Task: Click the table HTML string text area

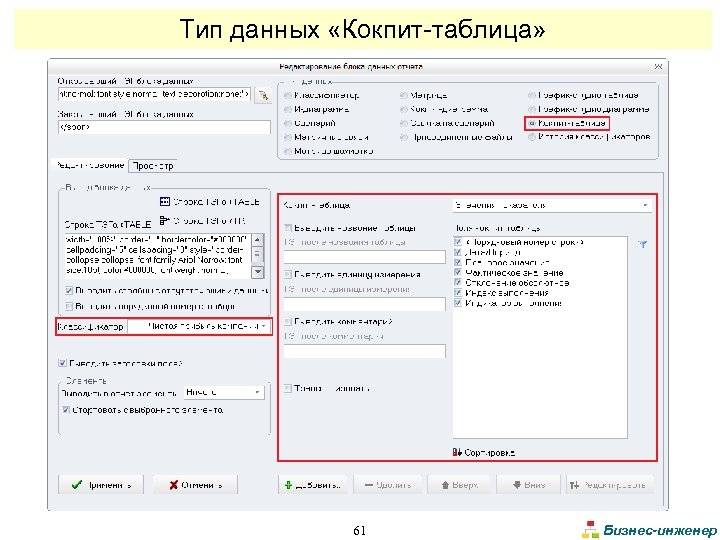Action: pyautogui.click(x=158, y=255)
